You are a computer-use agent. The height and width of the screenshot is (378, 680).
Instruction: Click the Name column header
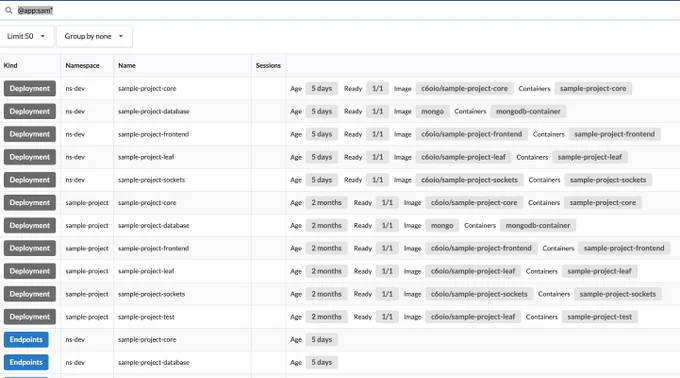[x=127, y=65]
